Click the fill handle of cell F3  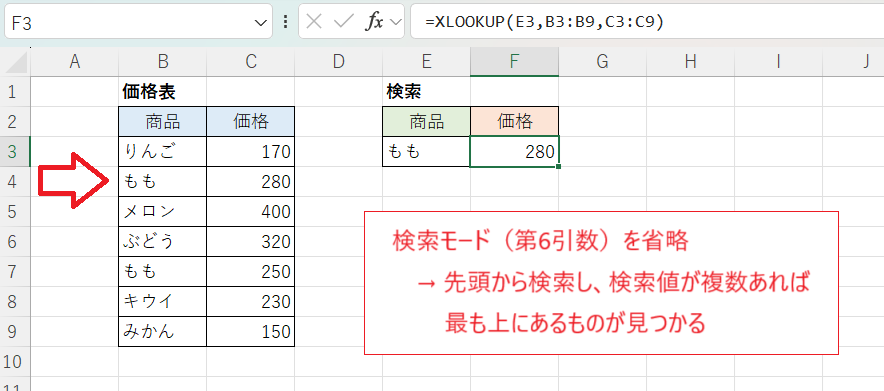point(558,166)
